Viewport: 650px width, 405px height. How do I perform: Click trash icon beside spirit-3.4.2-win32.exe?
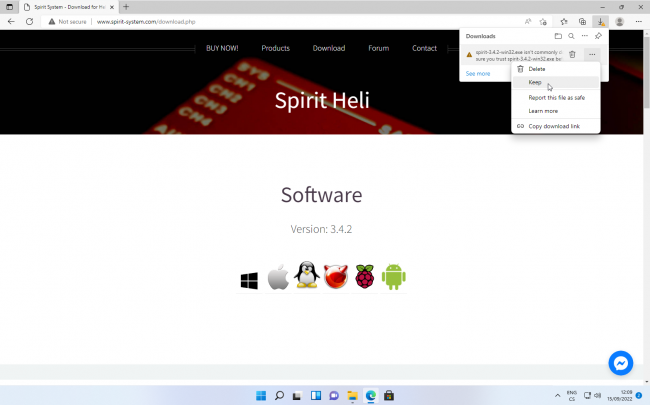click(572, 54)
